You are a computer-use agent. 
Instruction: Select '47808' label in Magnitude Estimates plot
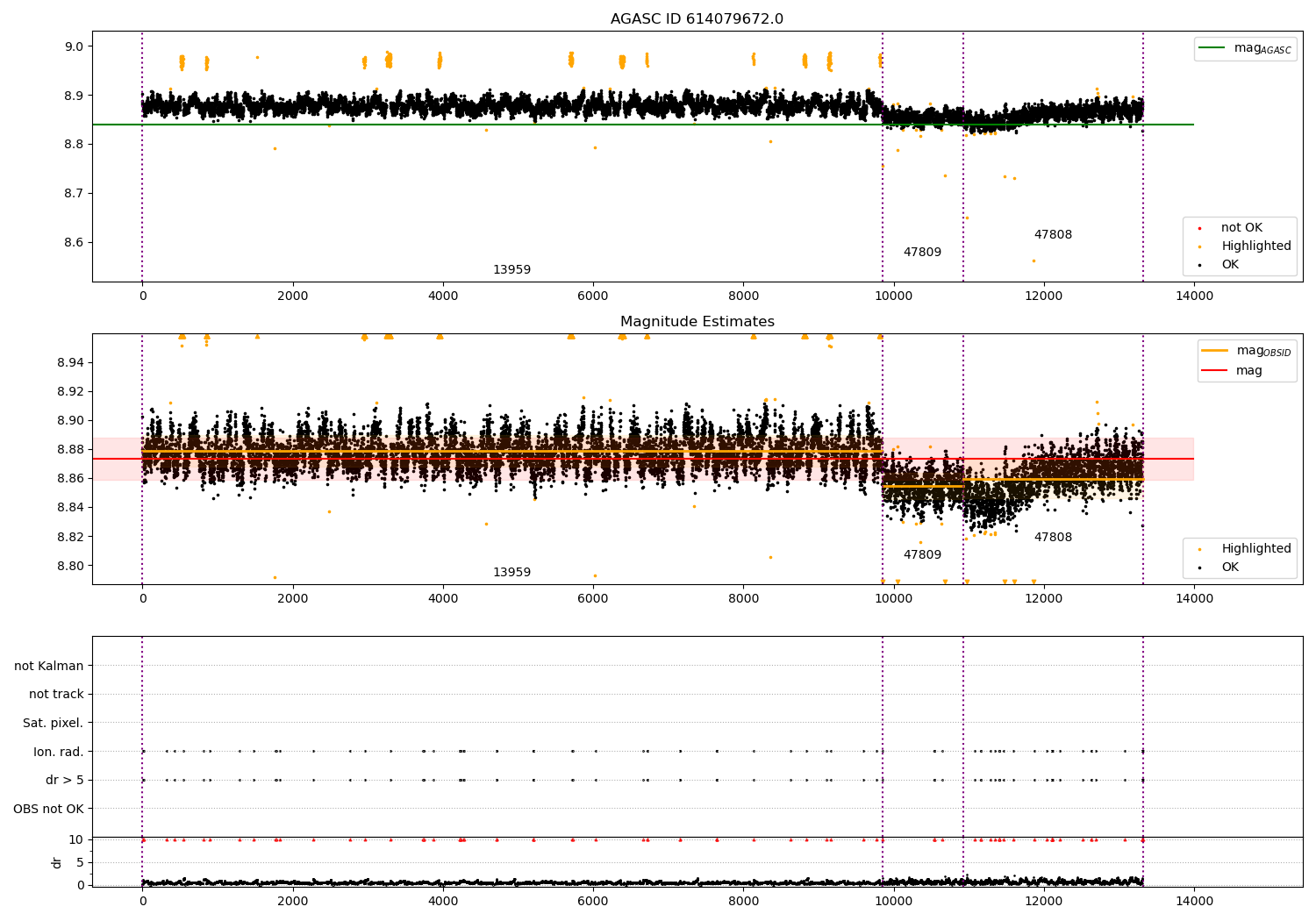[x=1053, y=538]
